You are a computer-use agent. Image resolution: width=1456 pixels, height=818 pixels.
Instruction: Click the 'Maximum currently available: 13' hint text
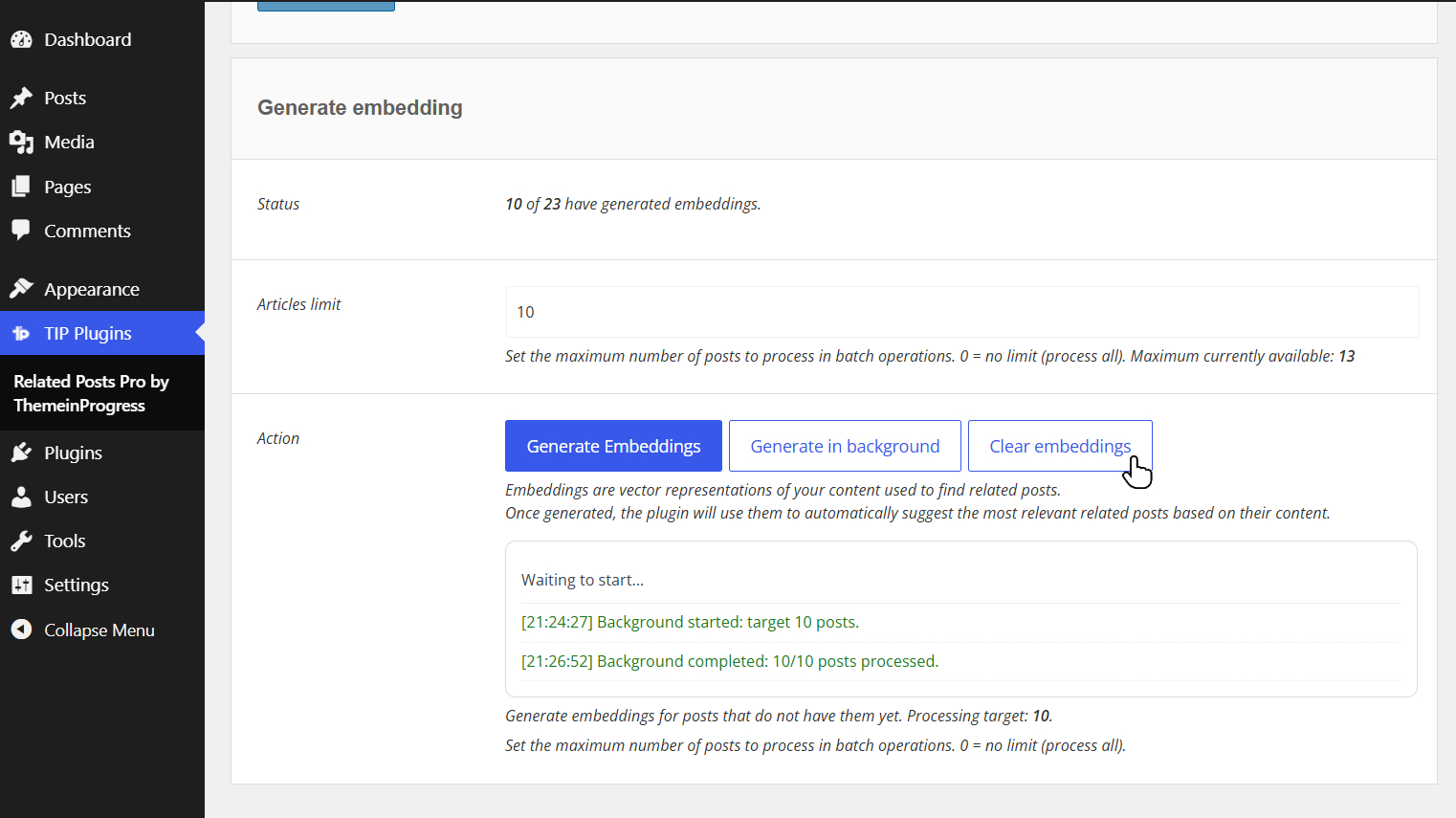tap(1243, 356)
